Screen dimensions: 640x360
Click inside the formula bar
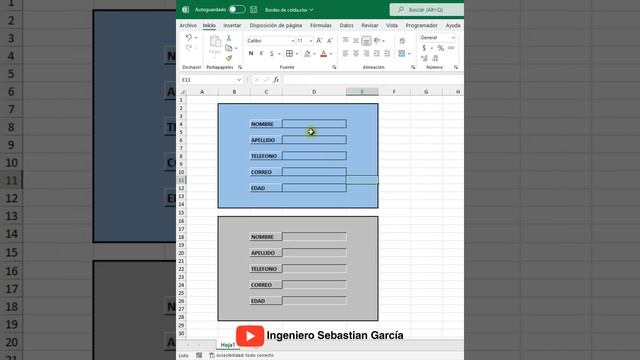tap(373, 80)
